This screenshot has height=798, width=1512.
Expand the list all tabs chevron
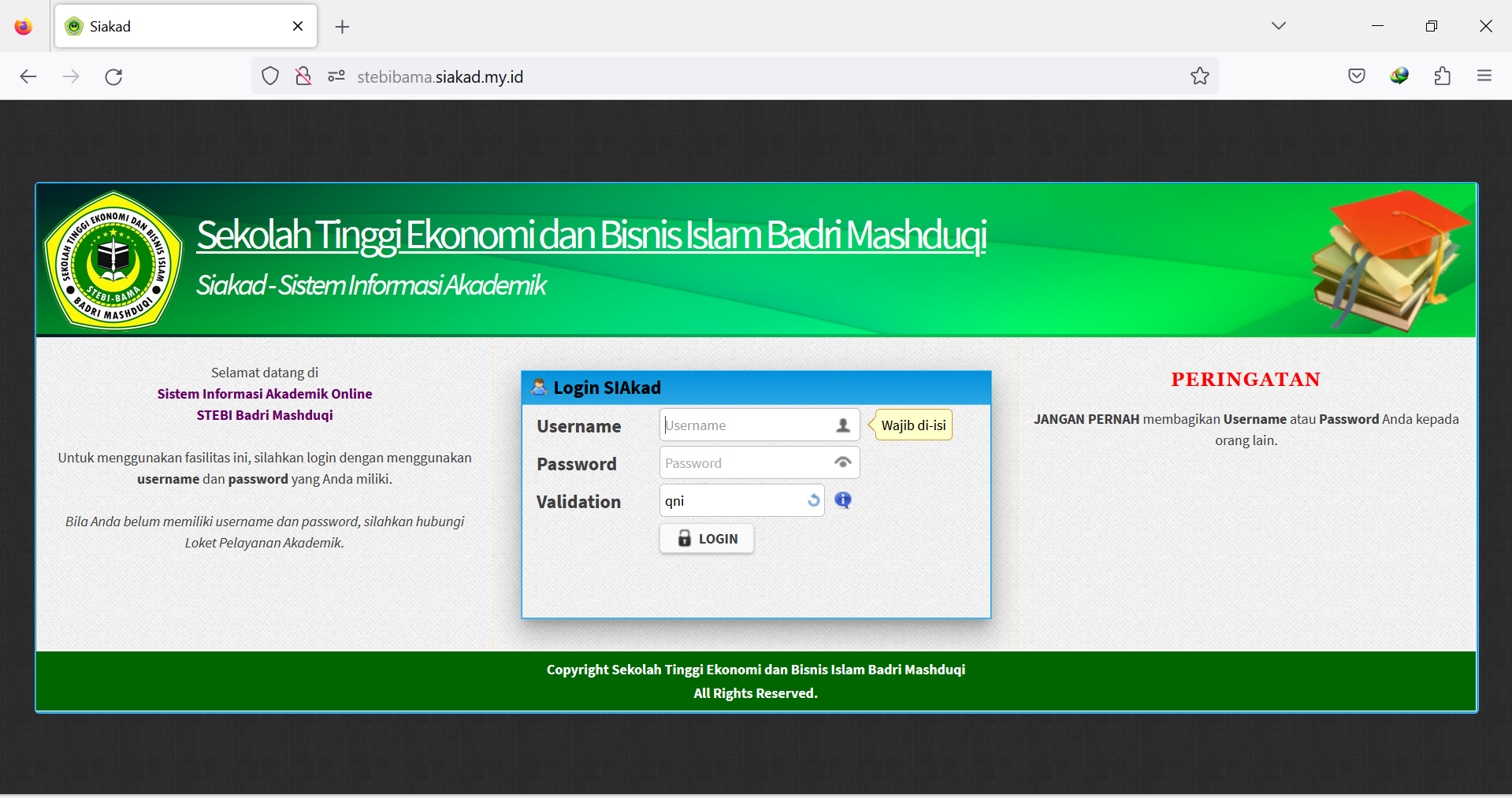[1278, 26]
